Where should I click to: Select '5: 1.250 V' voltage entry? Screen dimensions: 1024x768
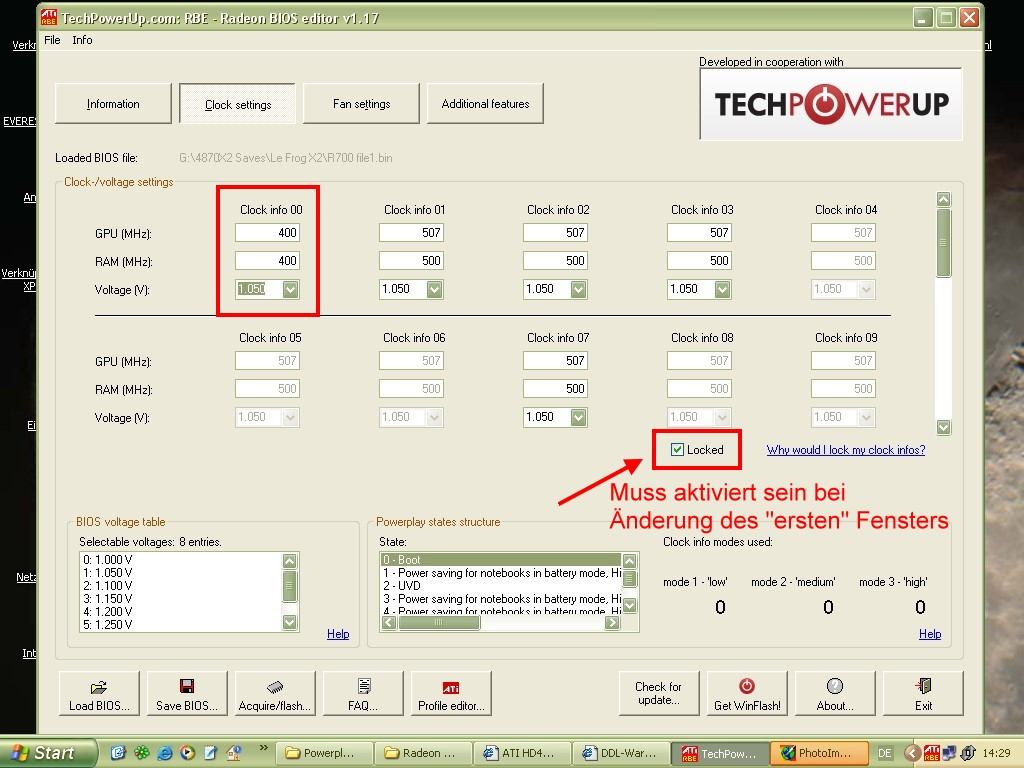181,625
